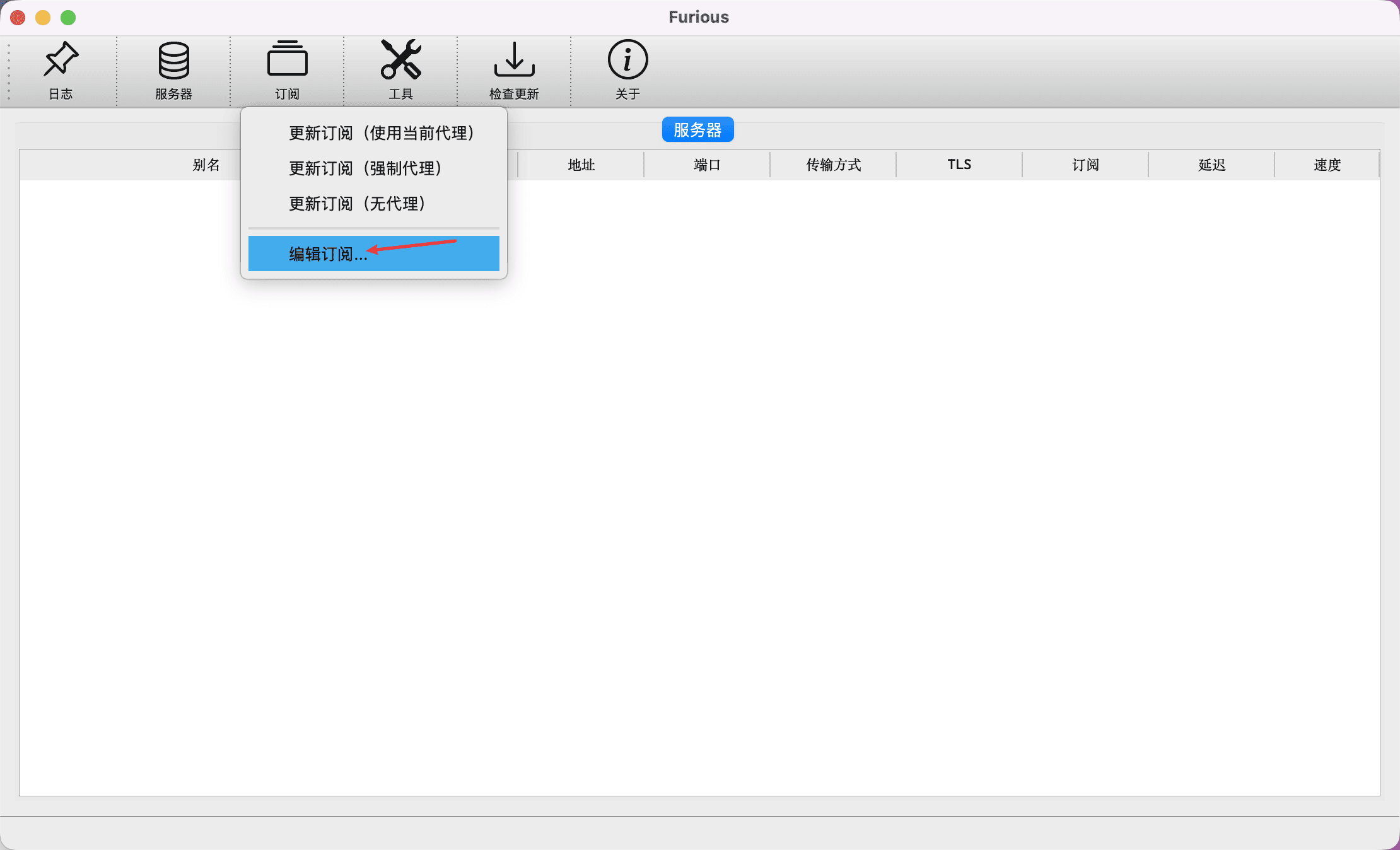Sort by 别名 column header

point(206,165)
